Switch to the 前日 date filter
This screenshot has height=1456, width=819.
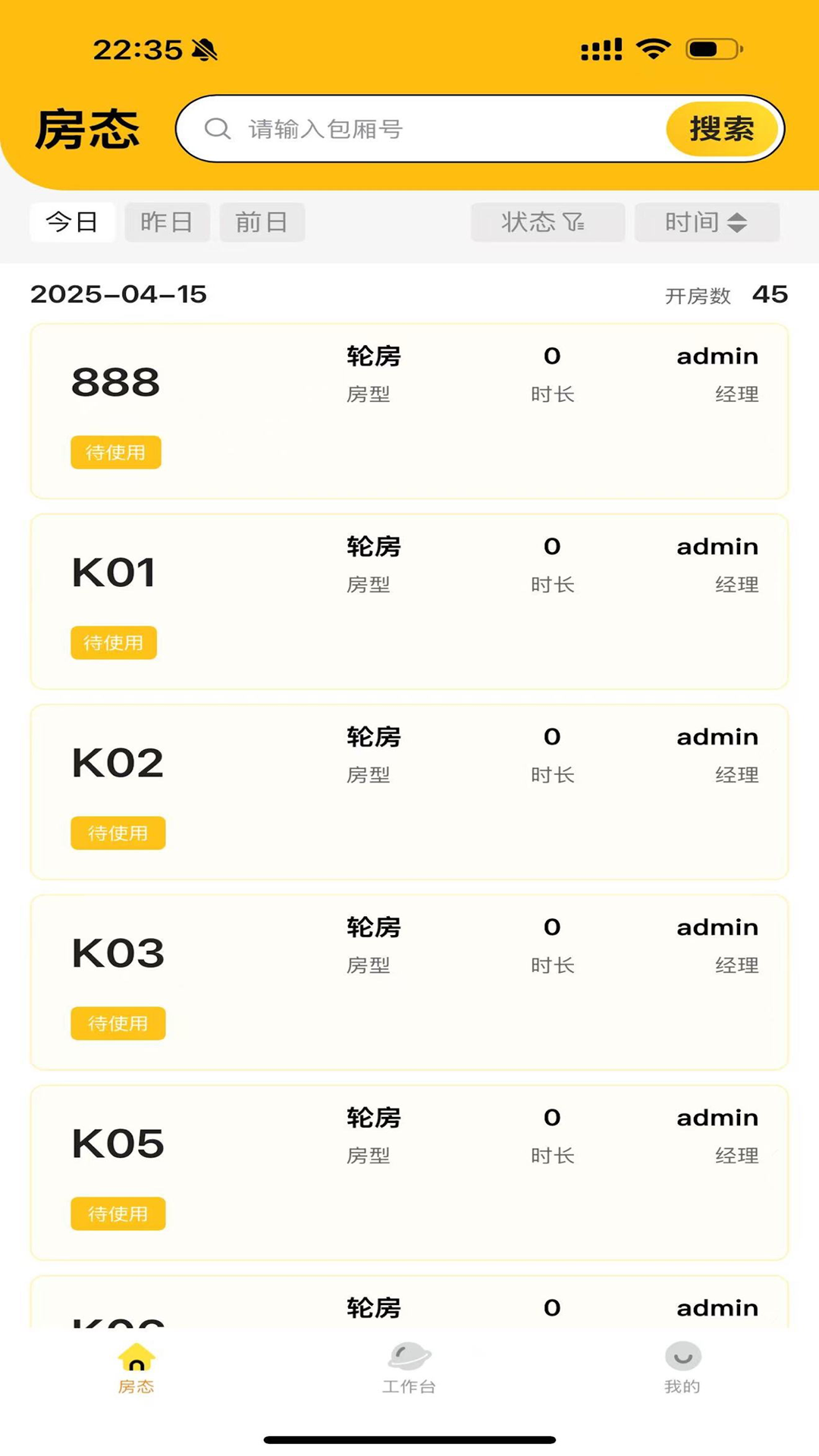262,222
